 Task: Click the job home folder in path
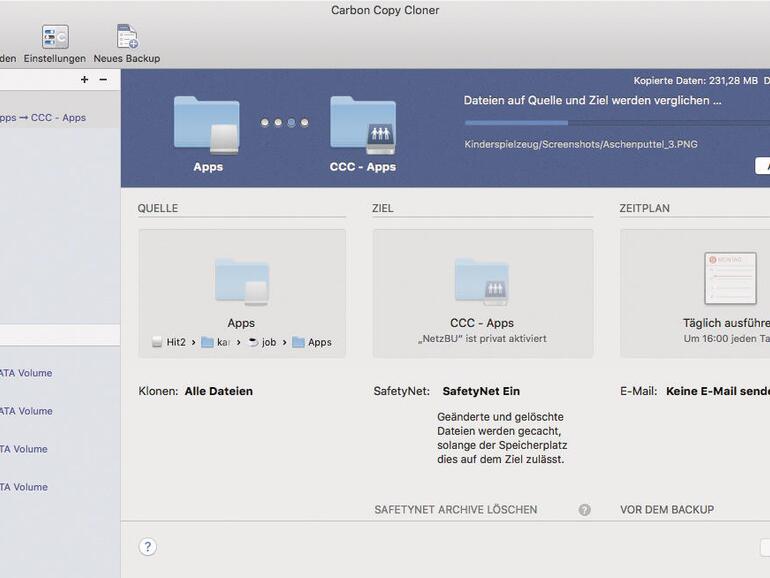tap(263, 342)
